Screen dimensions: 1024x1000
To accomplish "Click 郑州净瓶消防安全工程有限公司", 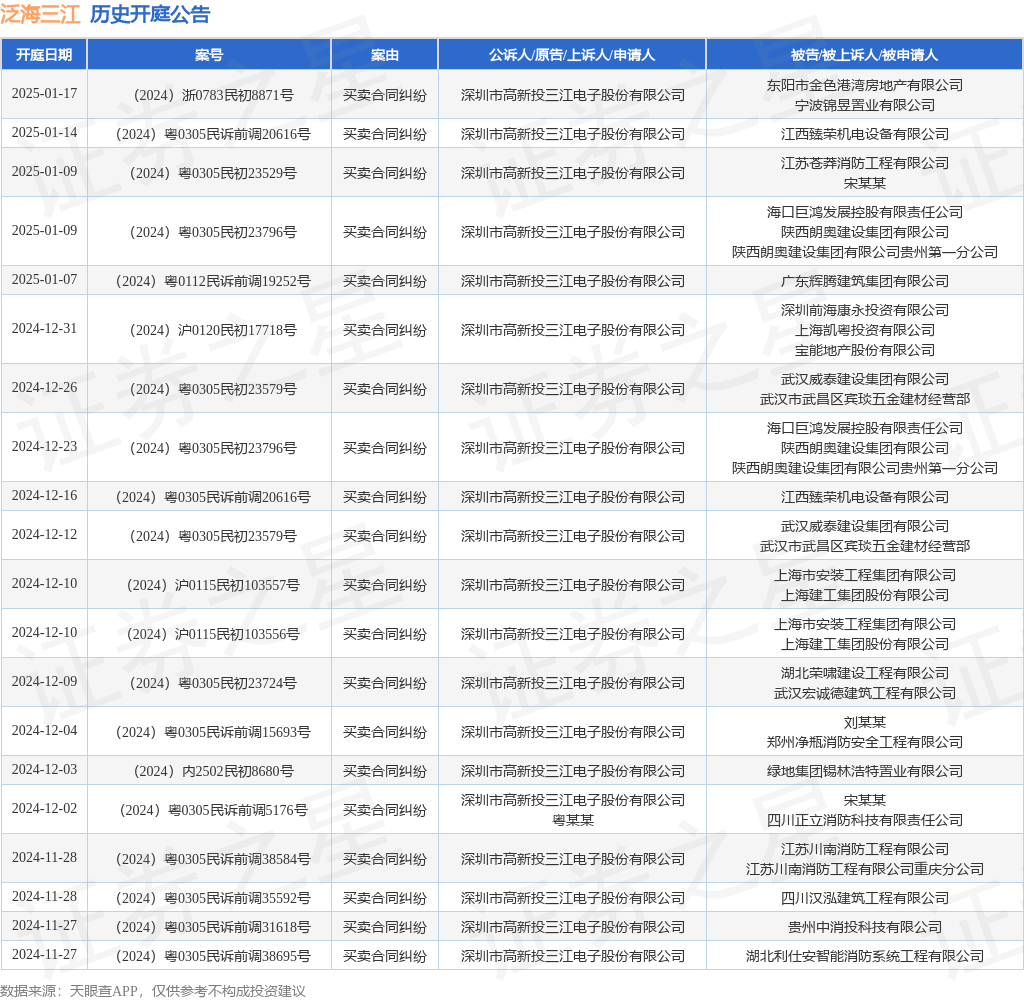I will pyautogui.click(x=865, y=743).
